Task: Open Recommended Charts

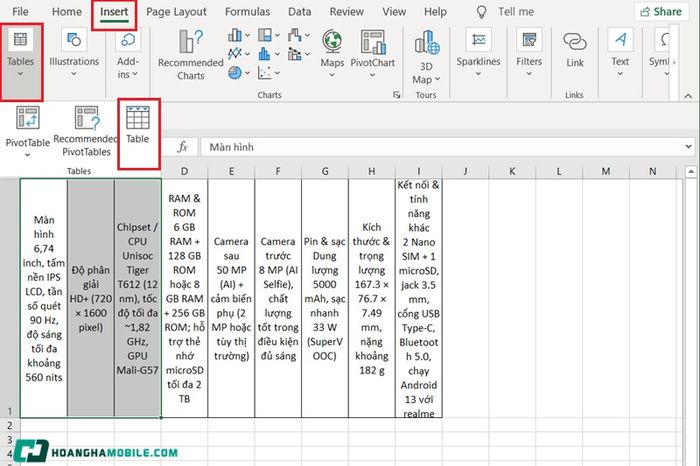Action: click(191, 55)
